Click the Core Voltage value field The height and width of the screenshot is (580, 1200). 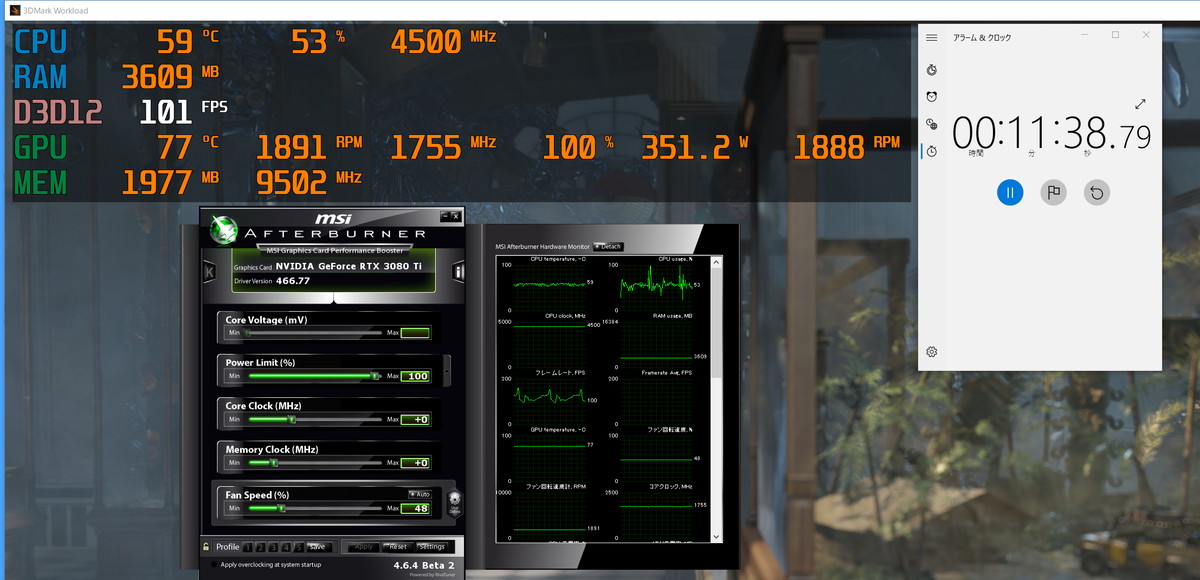coord(415,333)
